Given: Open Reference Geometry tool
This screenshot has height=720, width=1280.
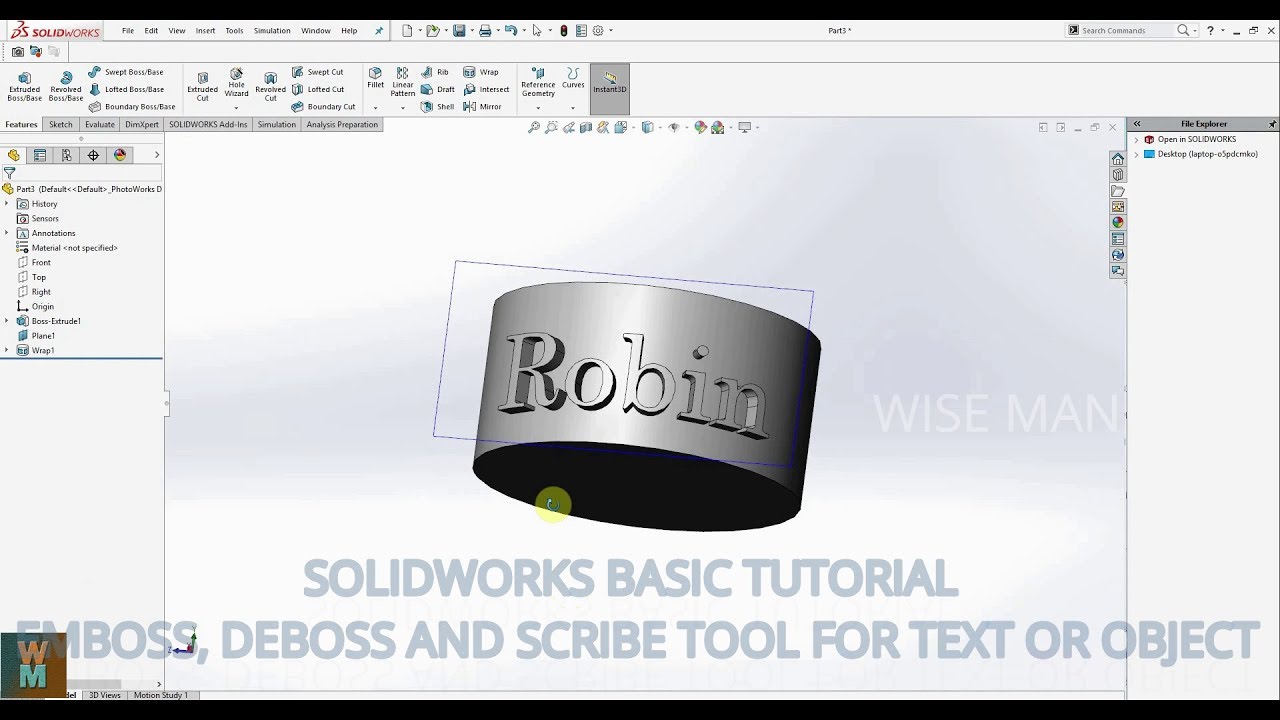Looking at the screenshot, I should pos(538,82).
